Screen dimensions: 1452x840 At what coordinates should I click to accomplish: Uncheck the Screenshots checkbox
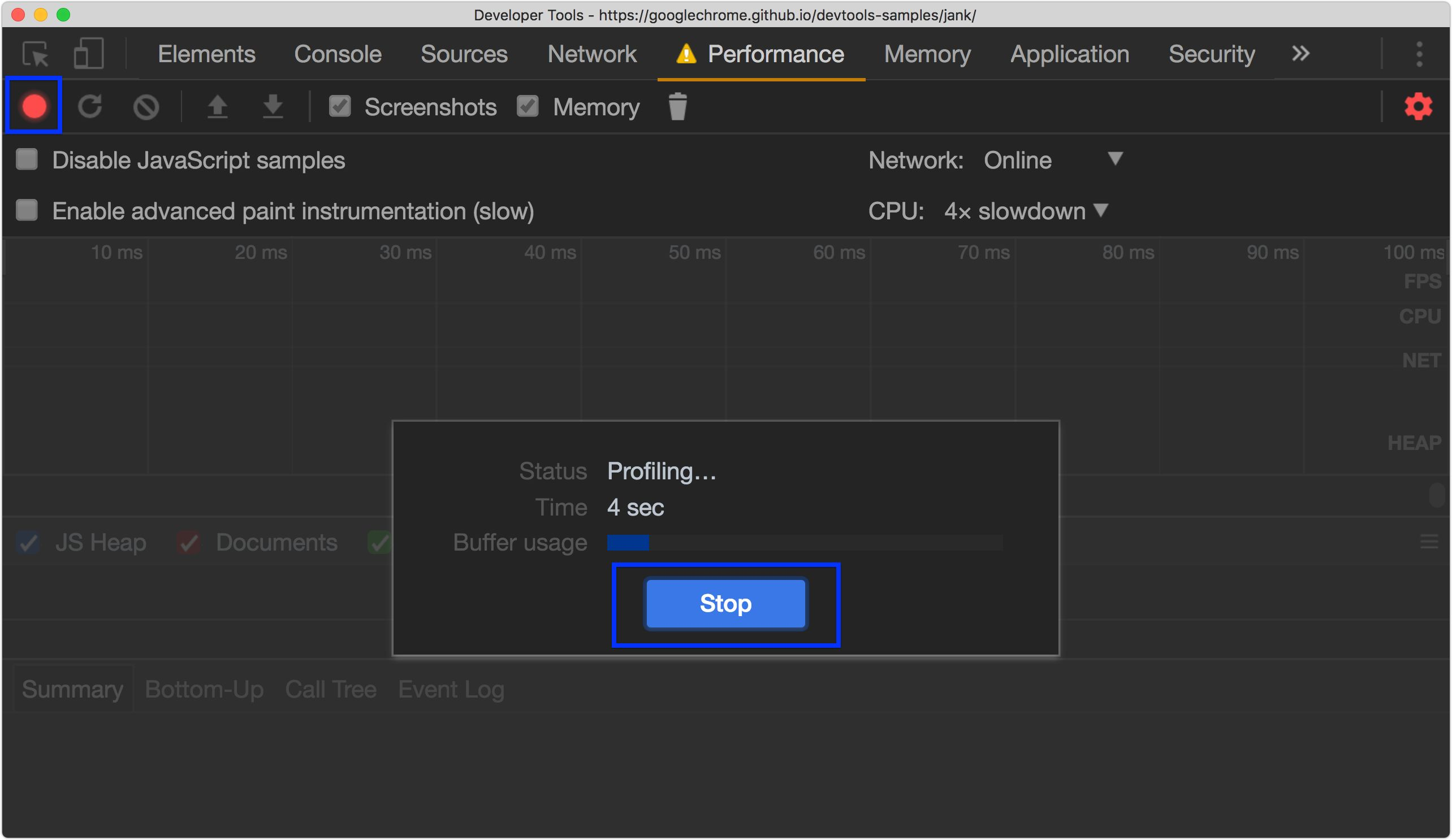[339, 107]
